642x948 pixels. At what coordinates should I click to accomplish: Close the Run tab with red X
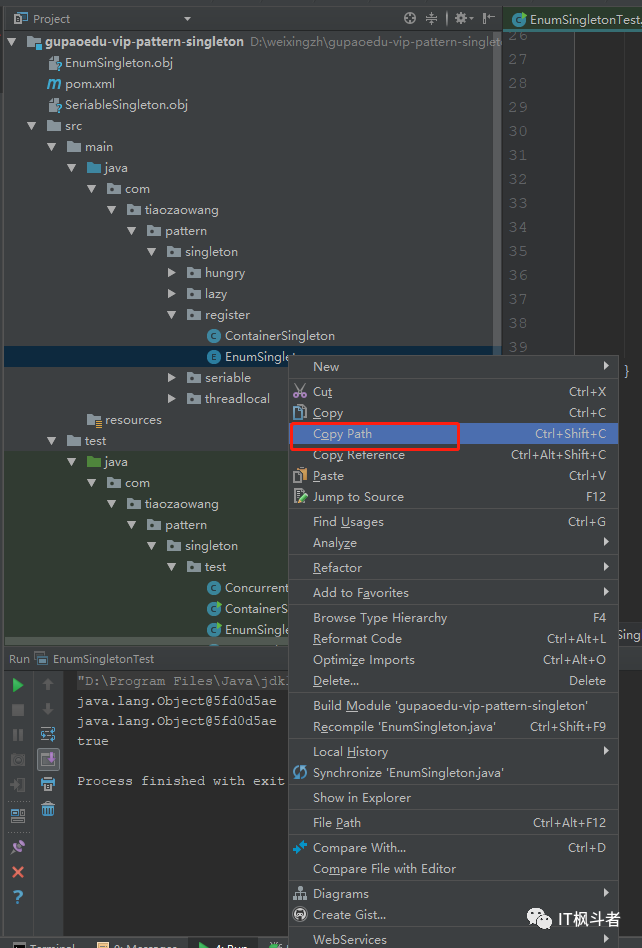point(18,872)
